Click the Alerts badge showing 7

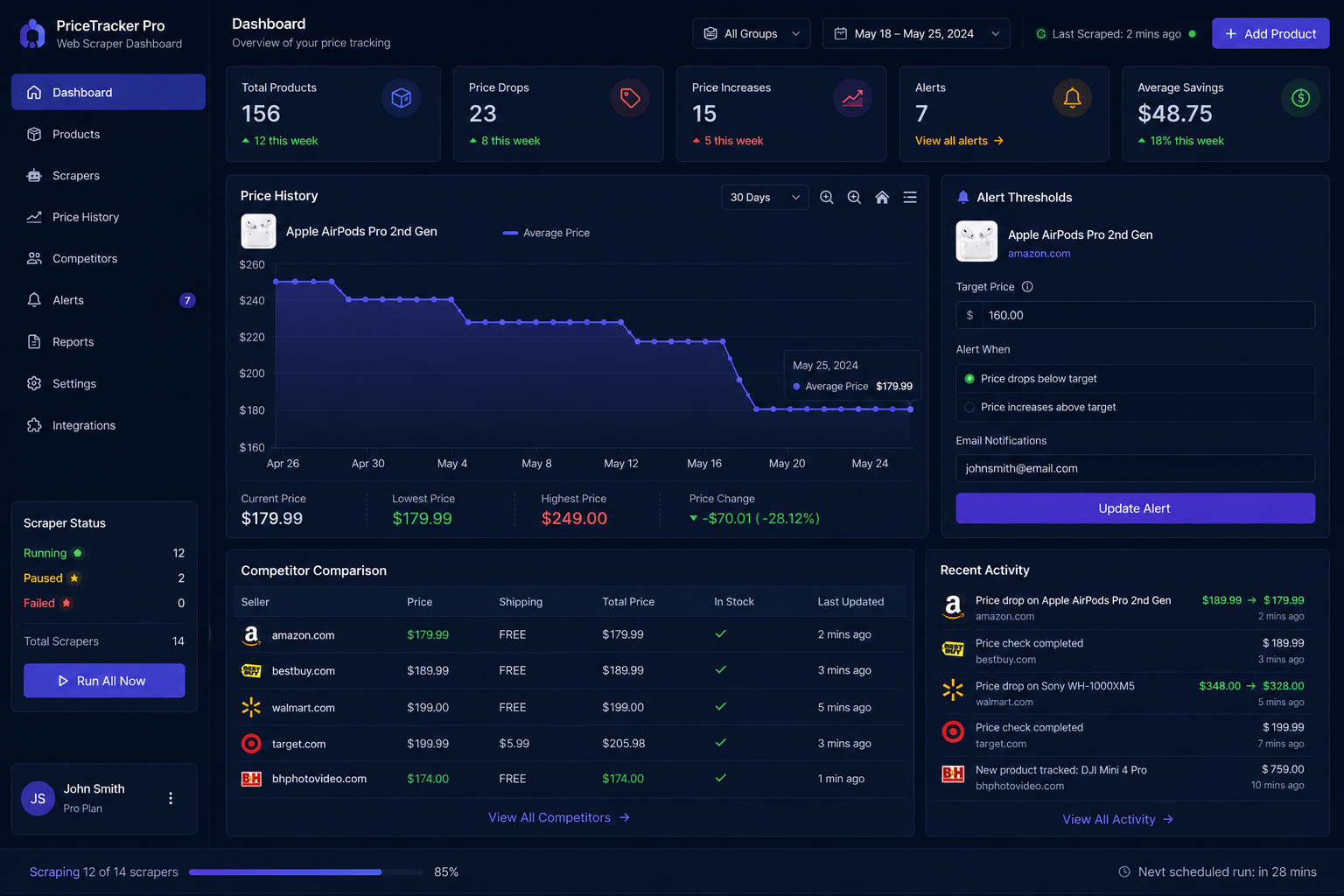[187, 301]
